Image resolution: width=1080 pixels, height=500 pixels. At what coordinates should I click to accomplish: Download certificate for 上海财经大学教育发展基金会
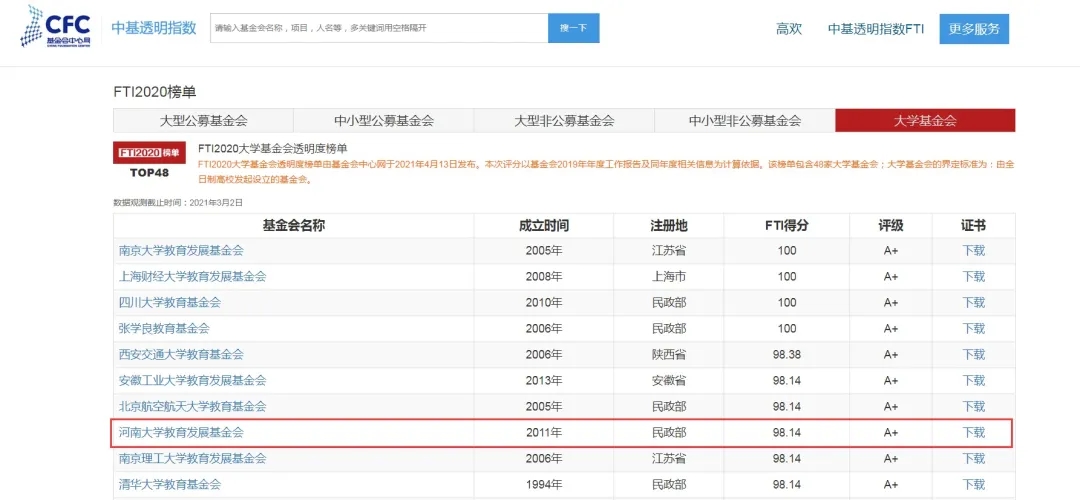click(973, 277)
